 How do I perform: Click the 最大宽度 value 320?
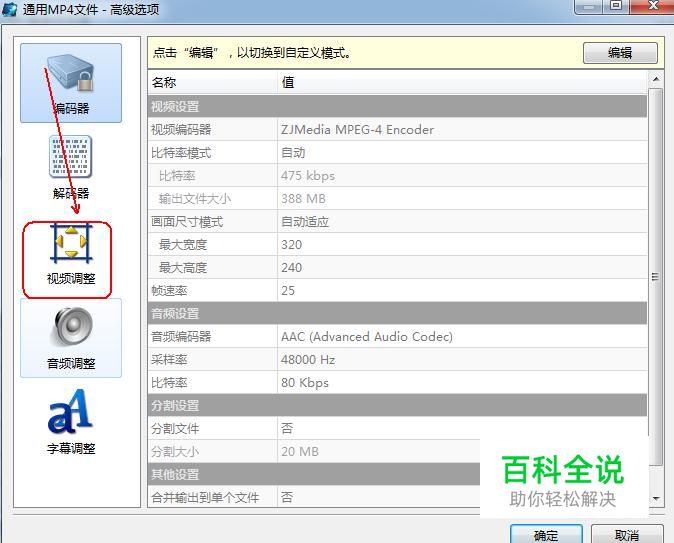coord(291,245)
